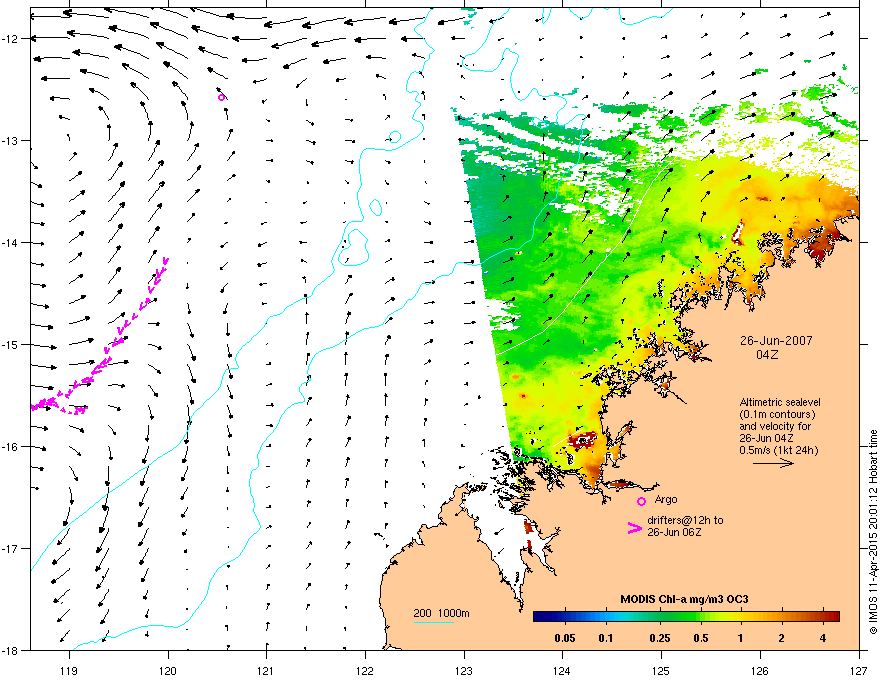Image resolution: width=880 pixels, height=680 pixels.
Task: Click the date label 26-Jun-2007
Action: (x=776, y=341)
